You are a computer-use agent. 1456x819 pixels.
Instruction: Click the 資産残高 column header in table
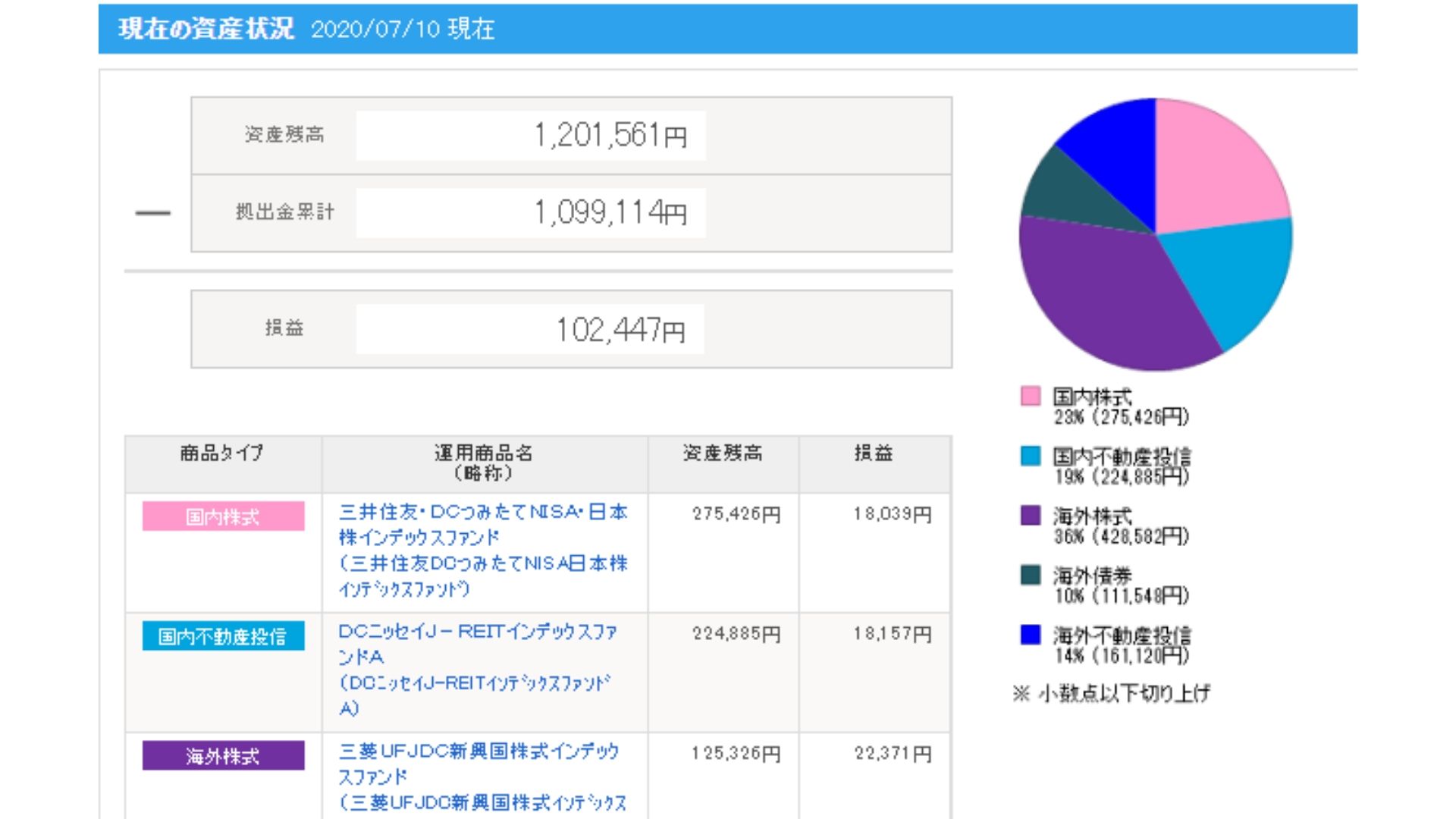point(723,453)
